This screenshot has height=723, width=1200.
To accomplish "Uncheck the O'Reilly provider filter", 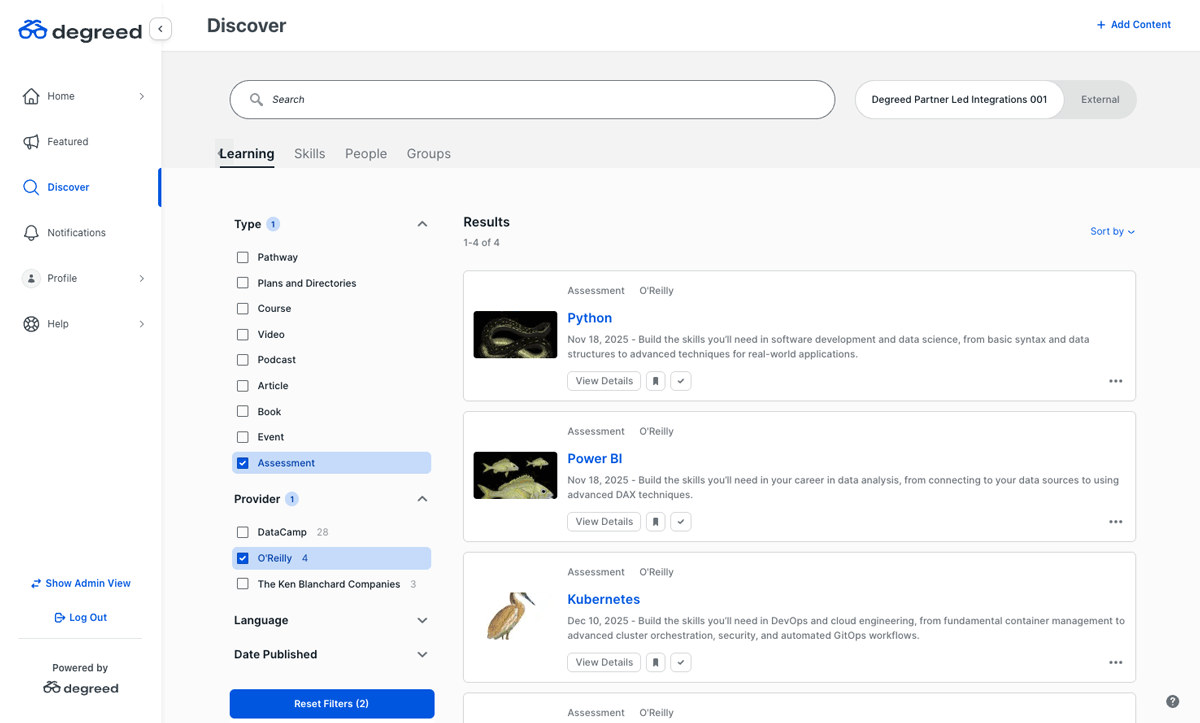I will point(242,558).
